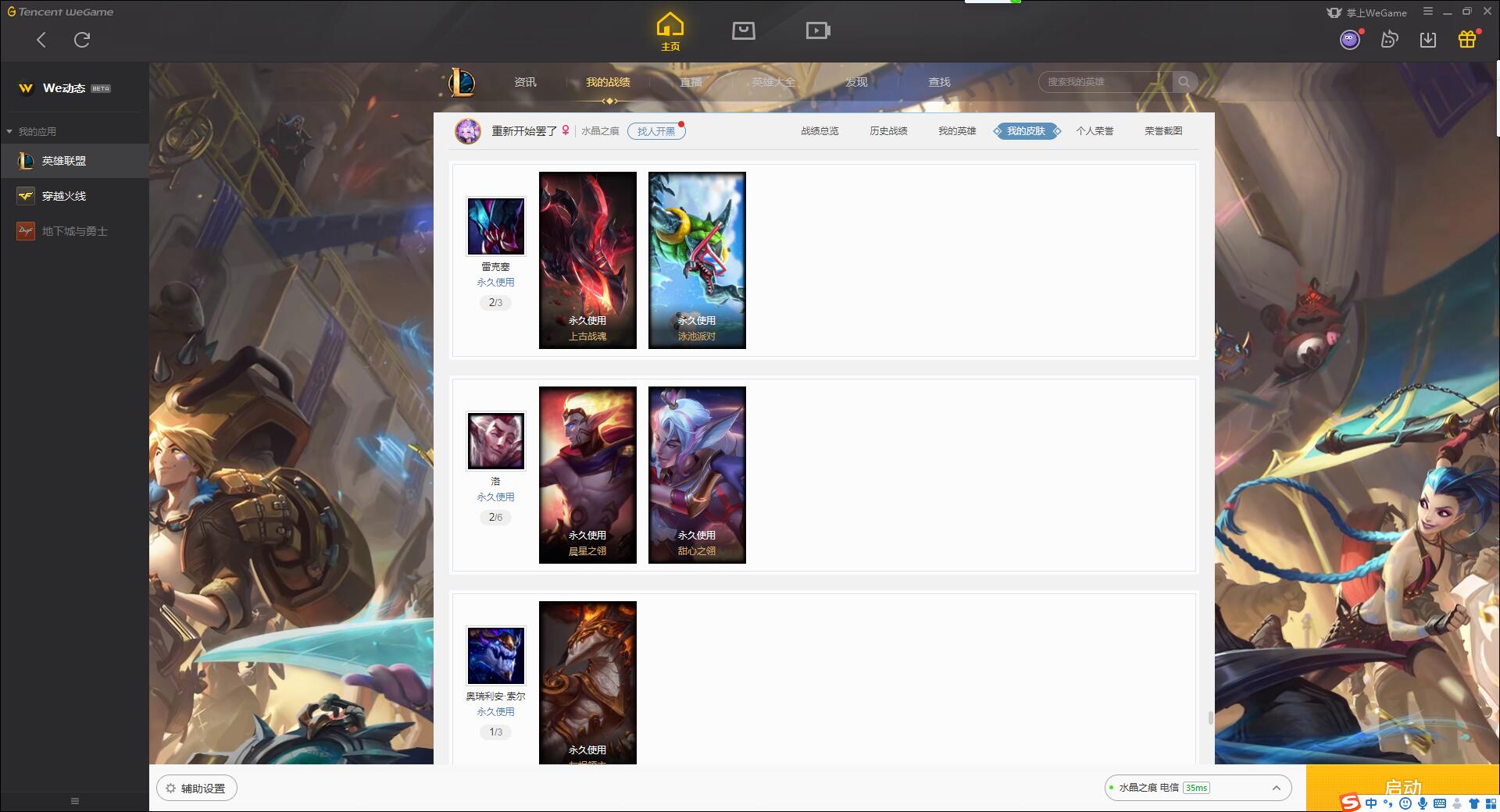
Task: View the 甜心之翎 skin card
Action: (x=697, y=475)
